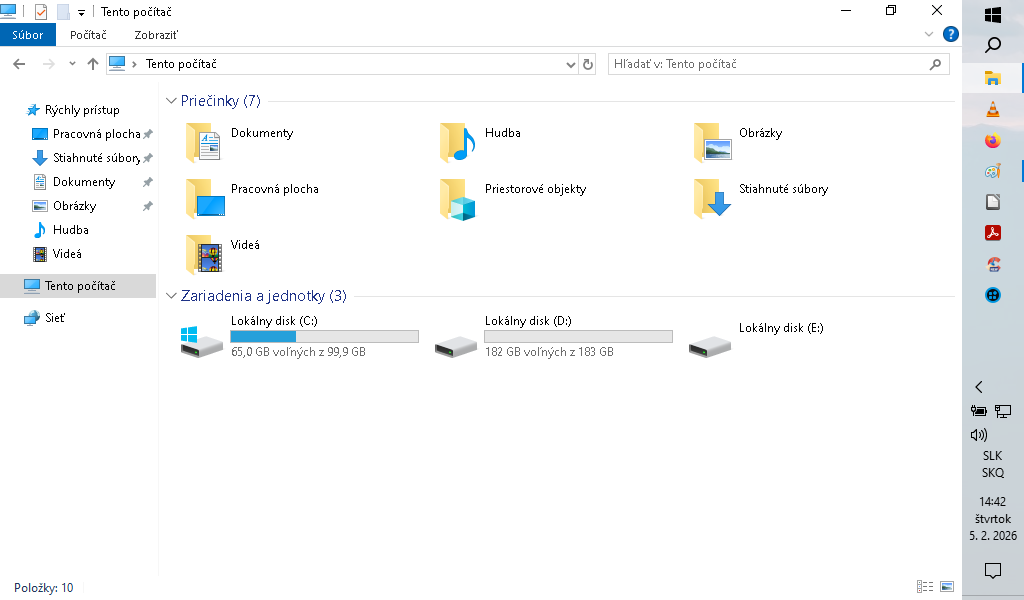This screenshot has height=600, width=1024.
Task: Switch to details view layout
Action: click(924, 587)
